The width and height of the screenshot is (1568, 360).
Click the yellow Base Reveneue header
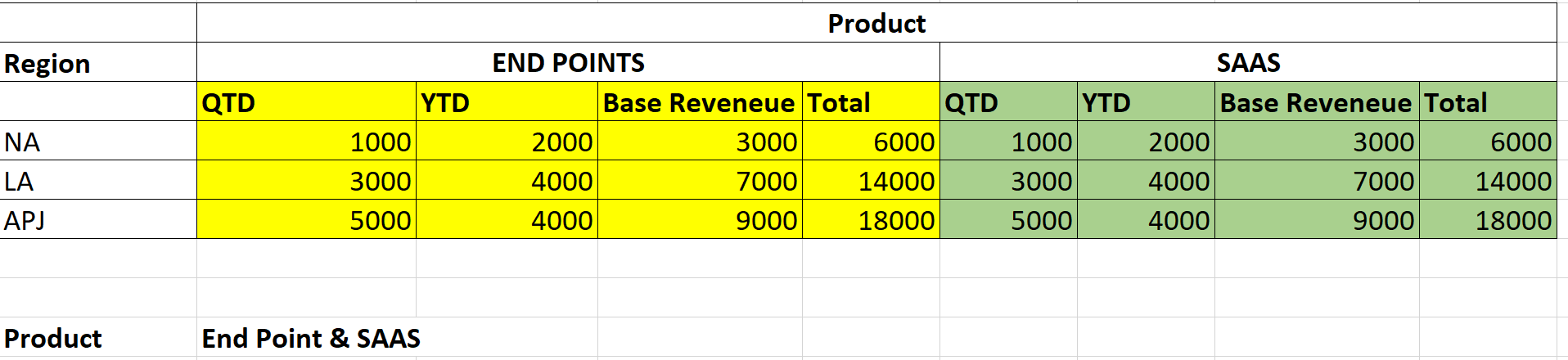click(x=700, y=101)
